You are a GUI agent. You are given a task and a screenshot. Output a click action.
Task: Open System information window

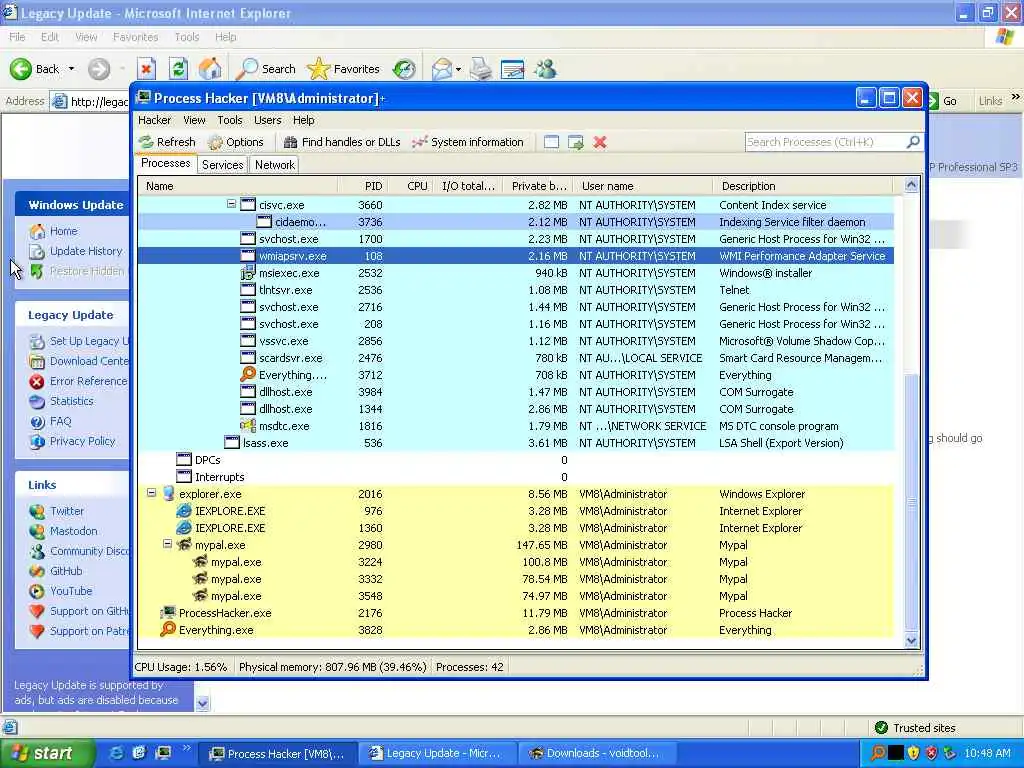coord(468,142)
